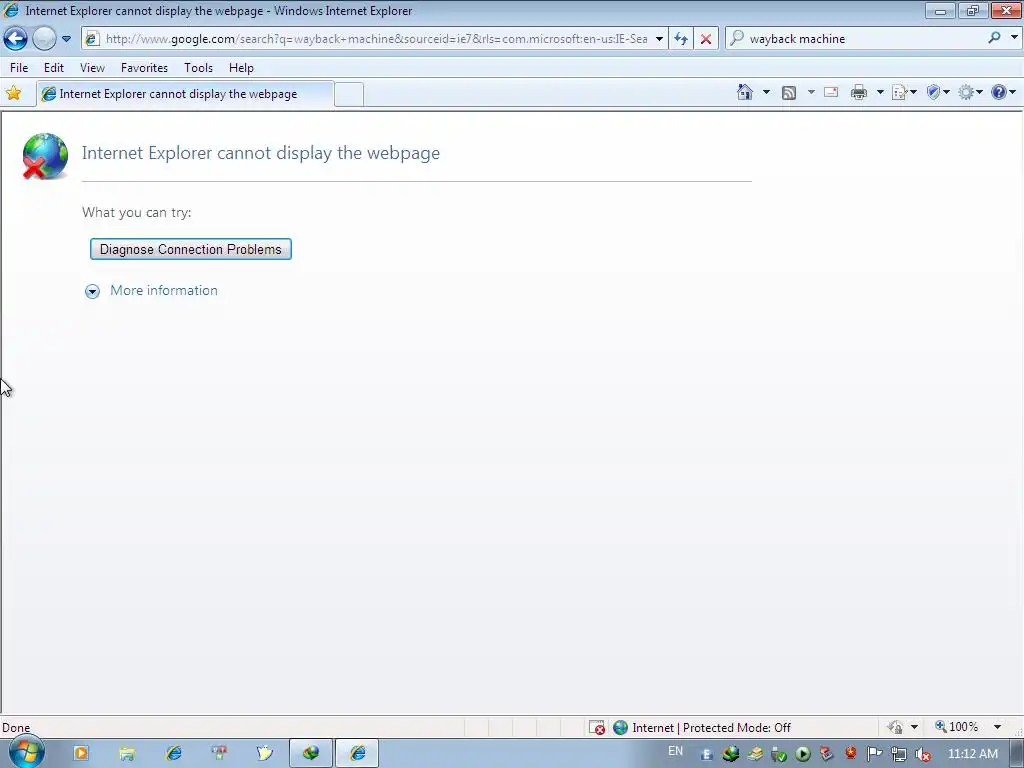The image size is (1024, 768).
Task: Run search with the magnifying glass button
Action: [x=995, y=38]
